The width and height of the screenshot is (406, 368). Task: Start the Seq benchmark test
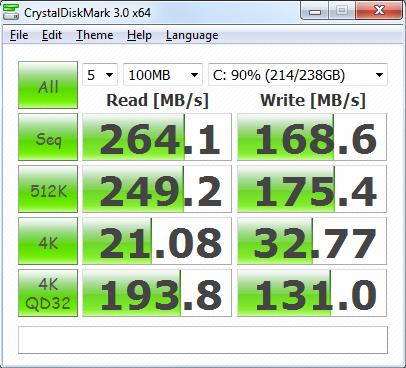(x=48, y=137)
